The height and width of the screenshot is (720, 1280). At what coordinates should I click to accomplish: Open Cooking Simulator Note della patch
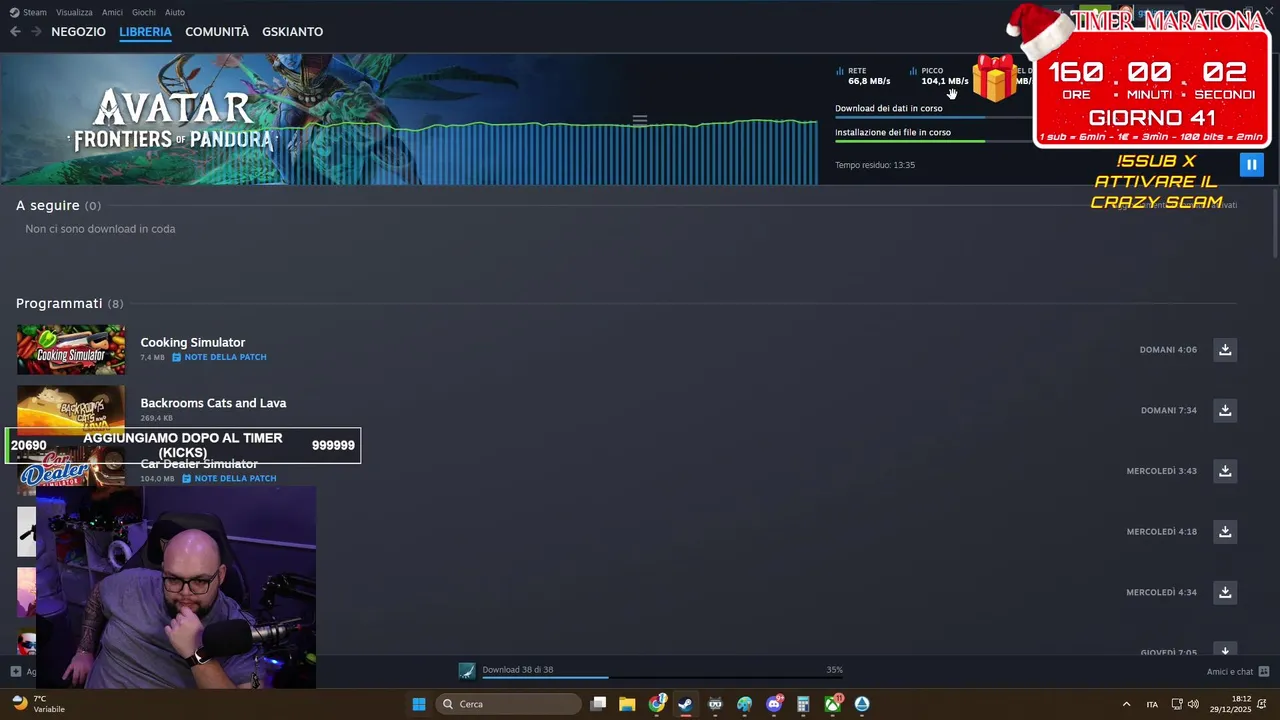219,357
